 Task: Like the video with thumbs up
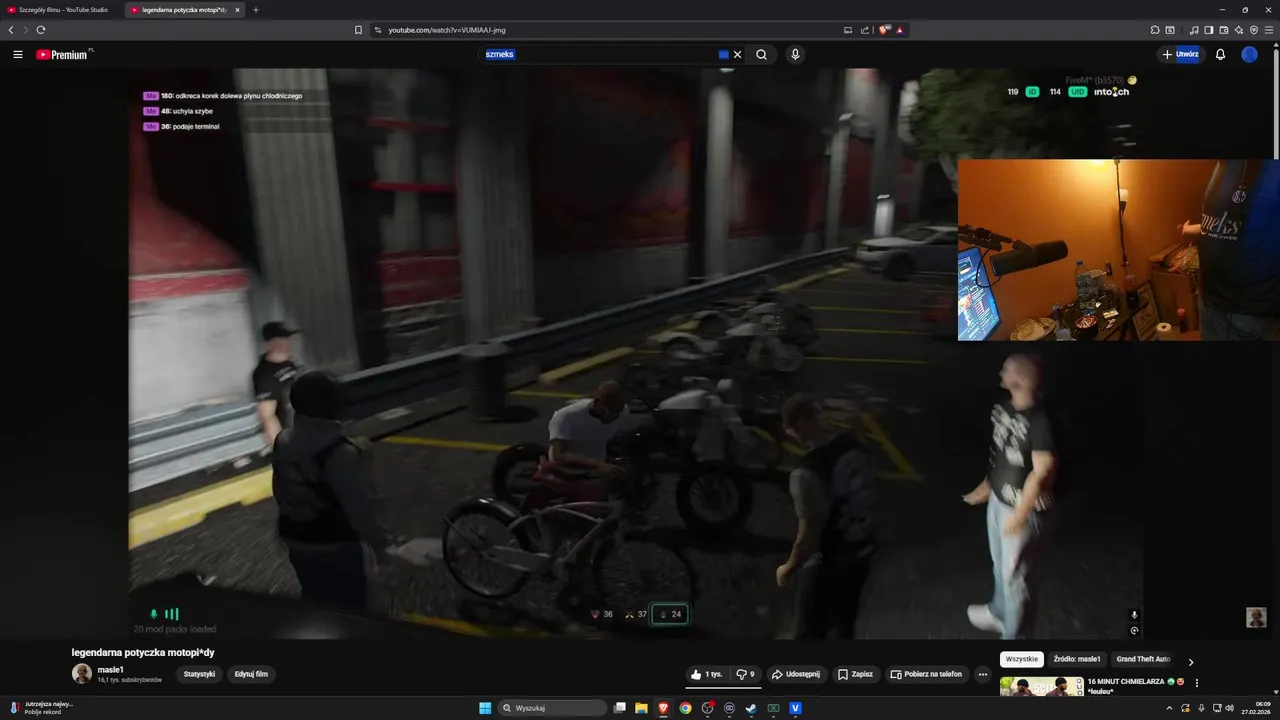707,674
